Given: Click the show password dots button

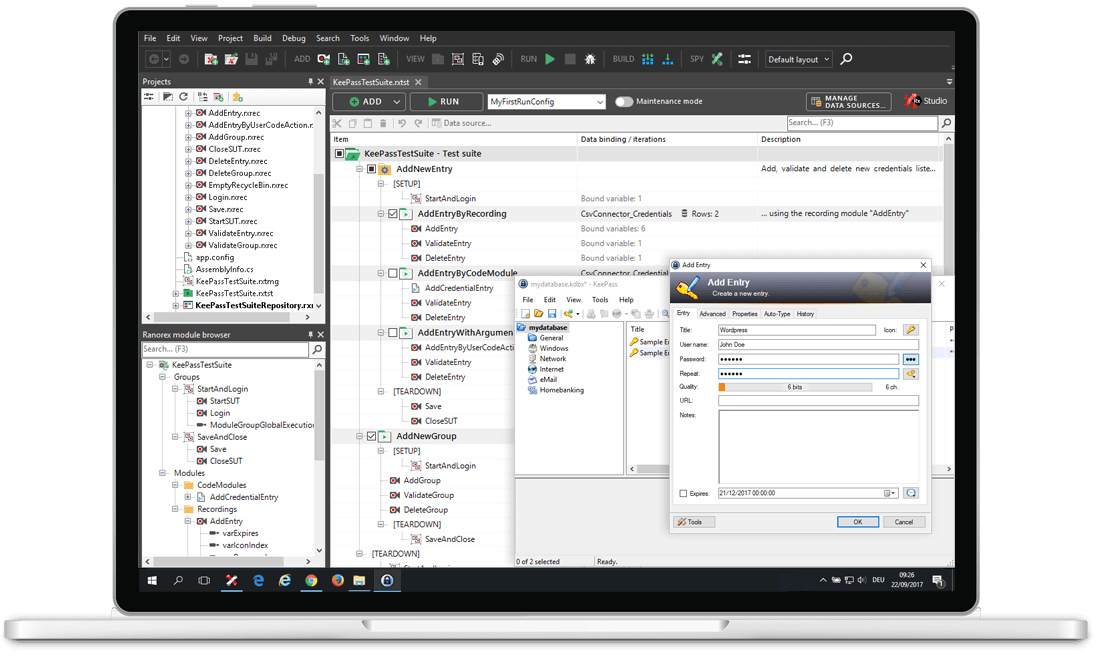Looking at the screenshot, I should tap(911, 359).
